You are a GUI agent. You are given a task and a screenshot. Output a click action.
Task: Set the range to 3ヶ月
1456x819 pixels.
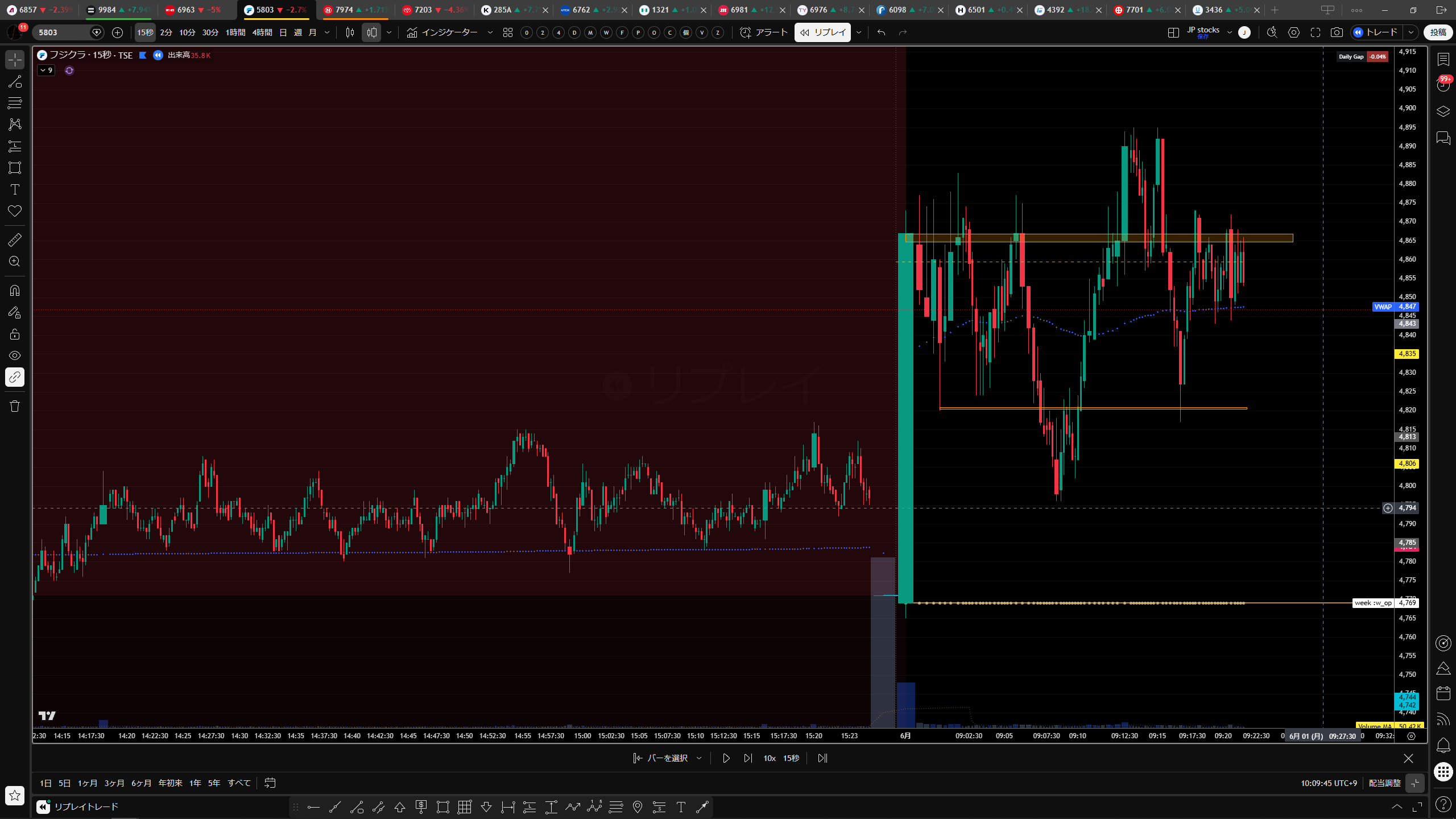[114, 783]
